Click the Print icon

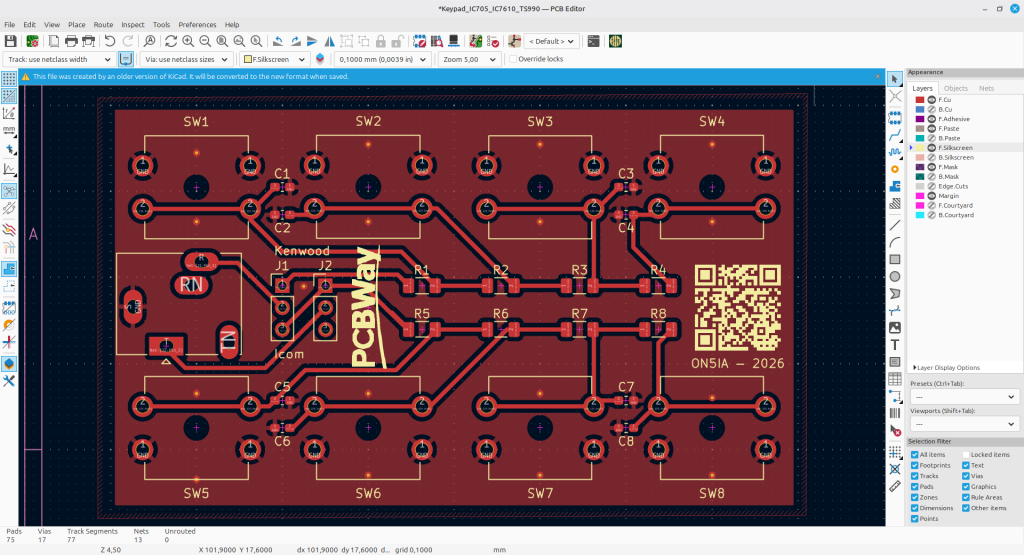click(71, 41)
